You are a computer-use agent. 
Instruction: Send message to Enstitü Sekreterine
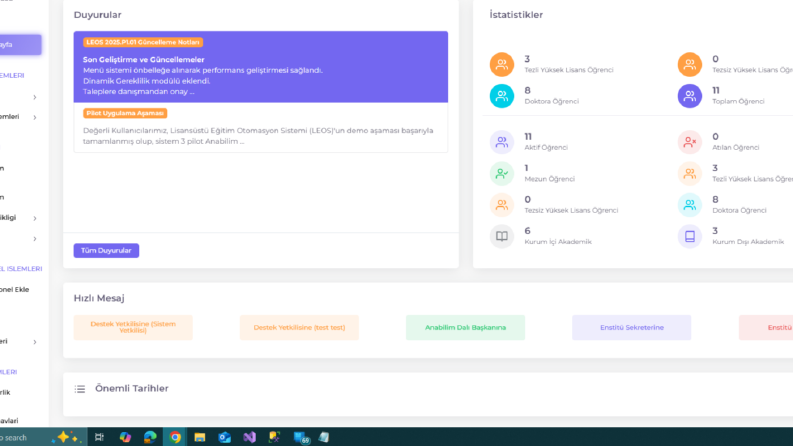tap(632, 327)
